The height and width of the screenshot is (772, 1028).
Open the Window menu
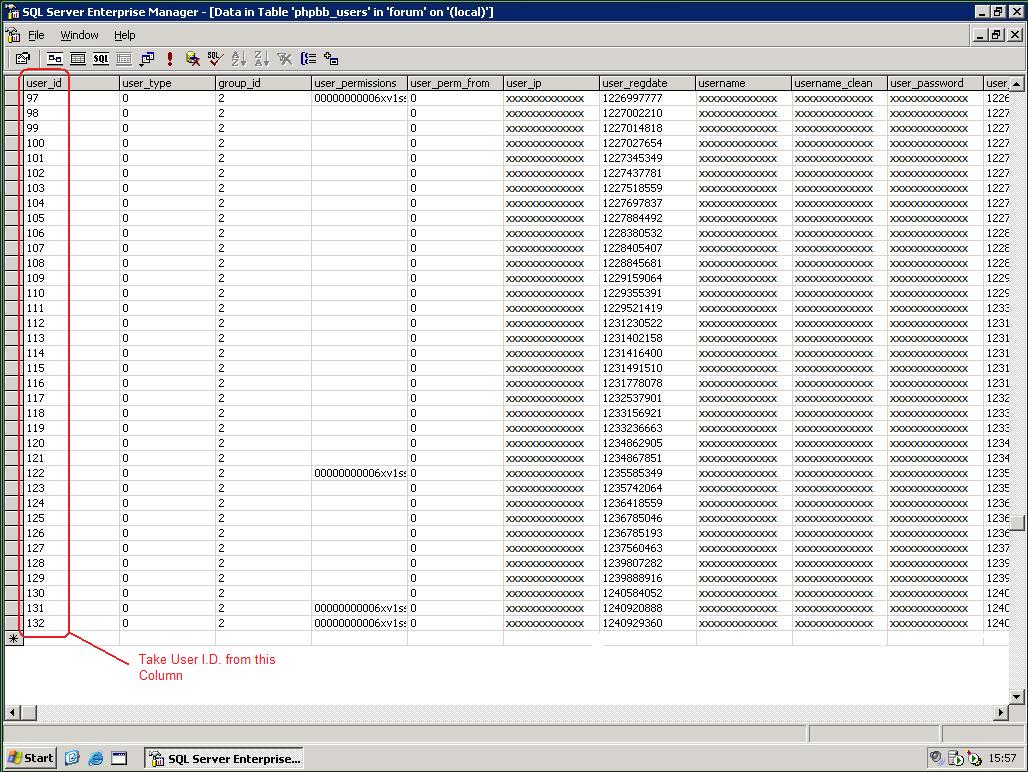point(79,35)
